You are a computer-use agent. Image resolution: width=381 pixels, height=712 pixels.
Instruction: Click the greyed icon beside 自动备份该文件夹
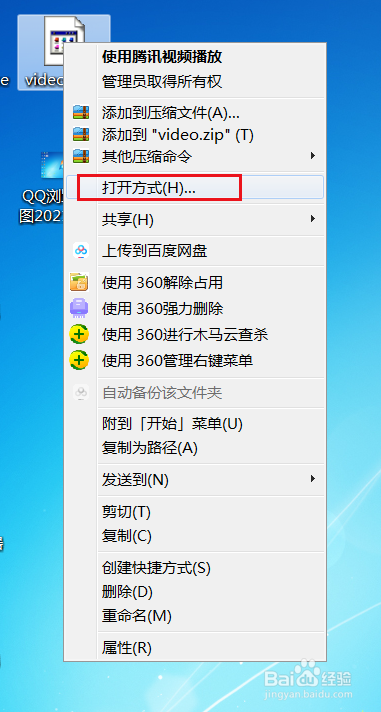point(81,393)
